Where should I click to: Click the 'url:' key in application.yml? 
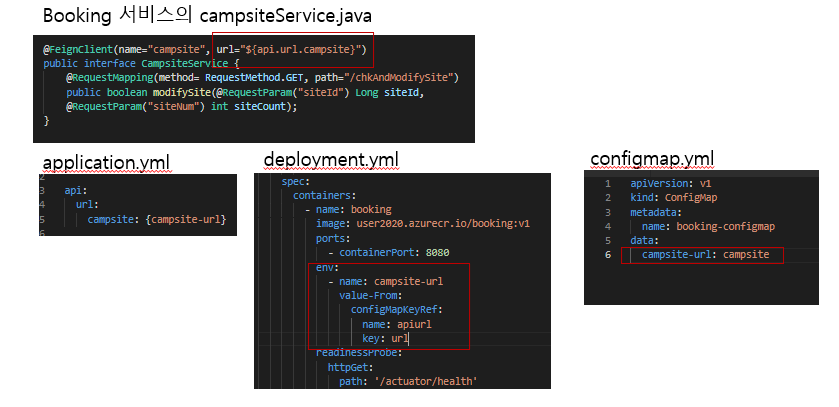click(x=87, y=204)
